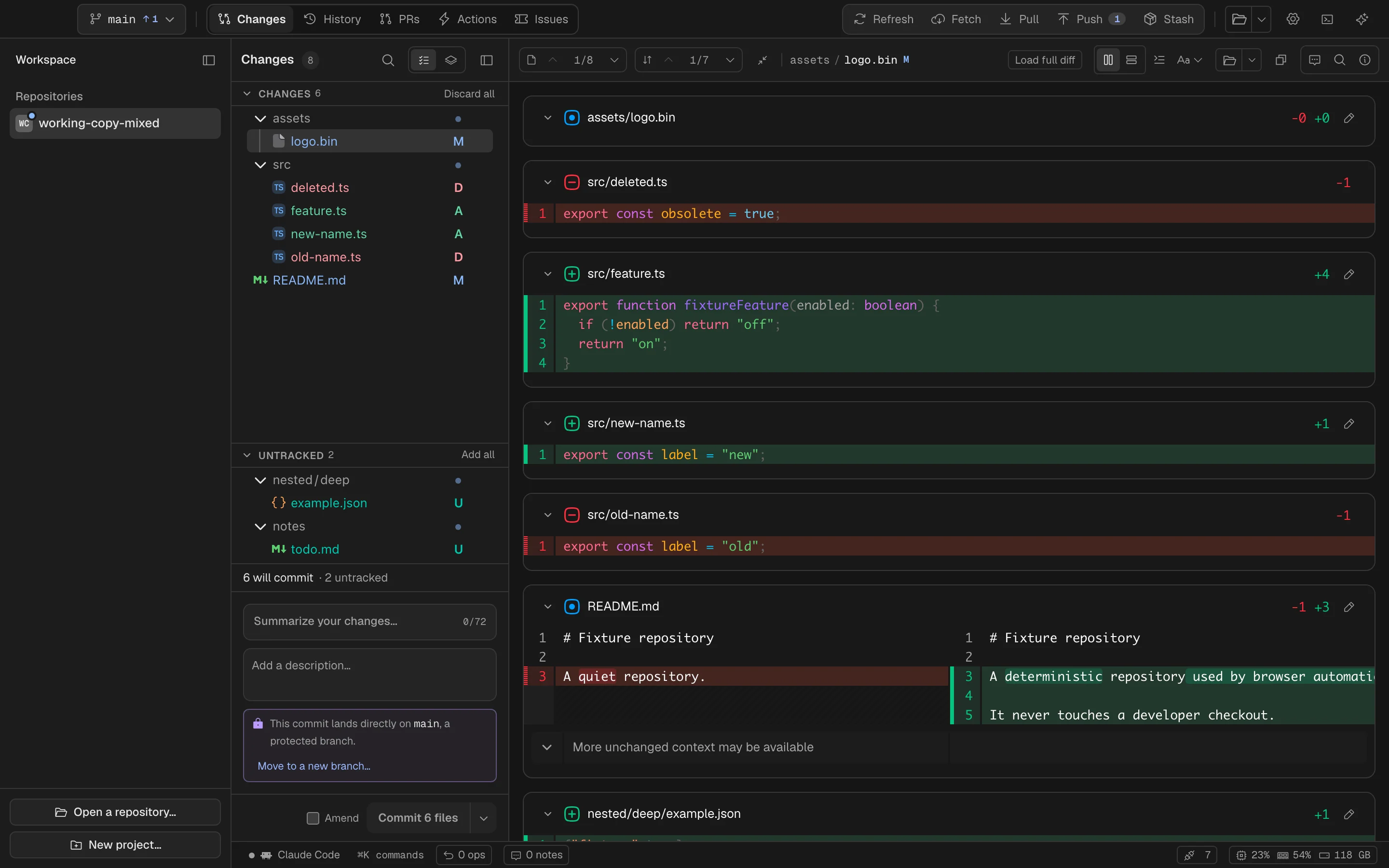The height and width of the screenshot is (868, 1389).
Task: Push the 1 pending commit
Action: (1091, 19)
